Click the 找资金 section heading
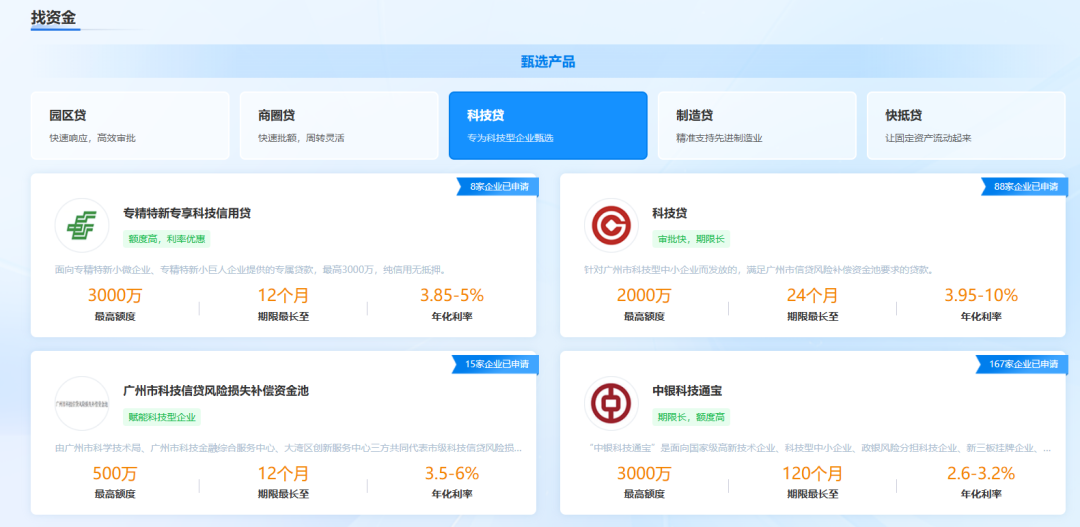 pos(53,17)
